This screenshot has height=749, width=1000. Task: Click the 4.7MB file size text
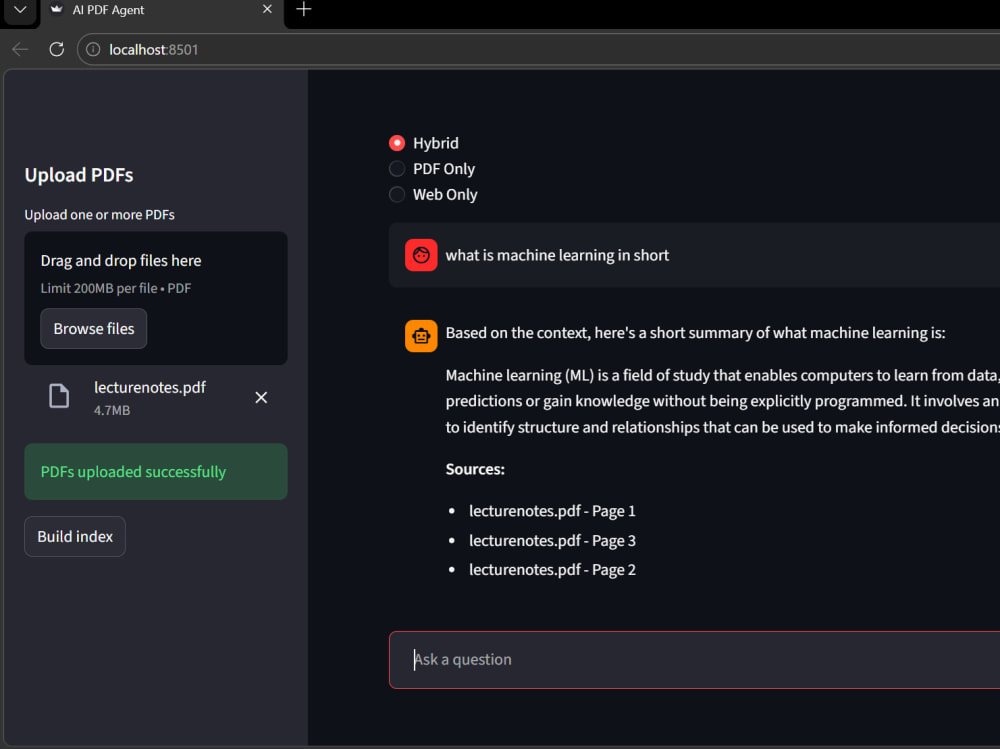(x=112, y=410)
